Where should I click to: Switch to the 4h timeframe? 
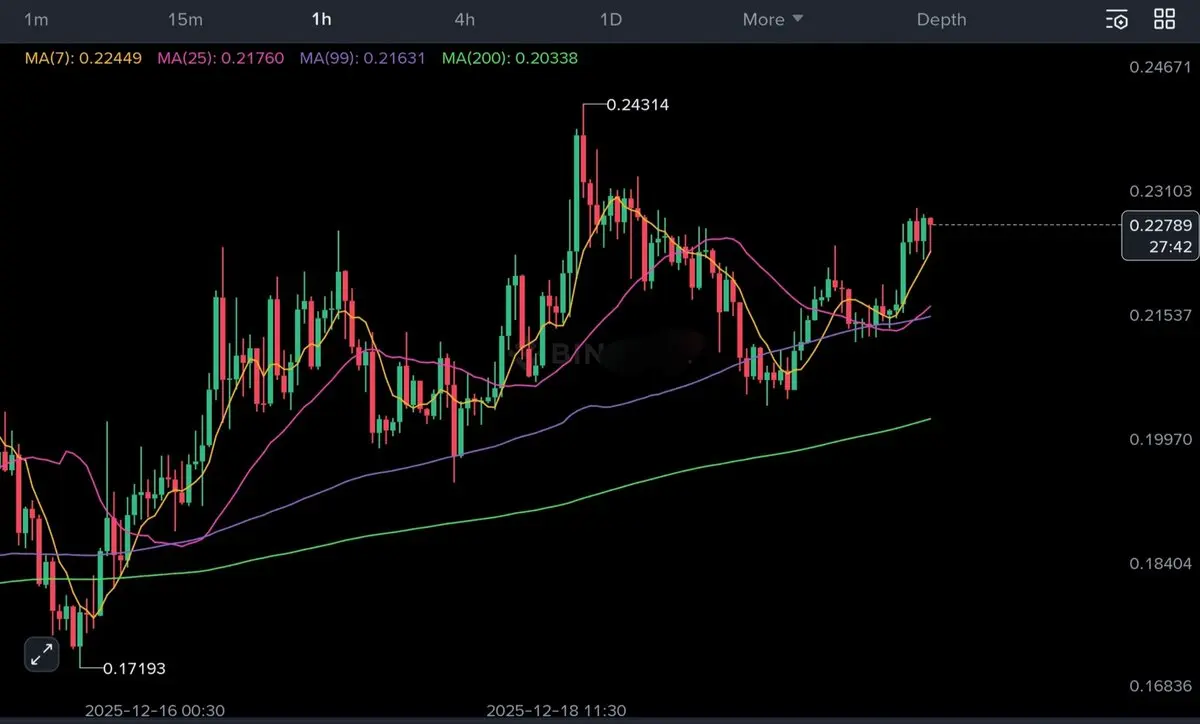pyautogui.click(x=464, y=19)
